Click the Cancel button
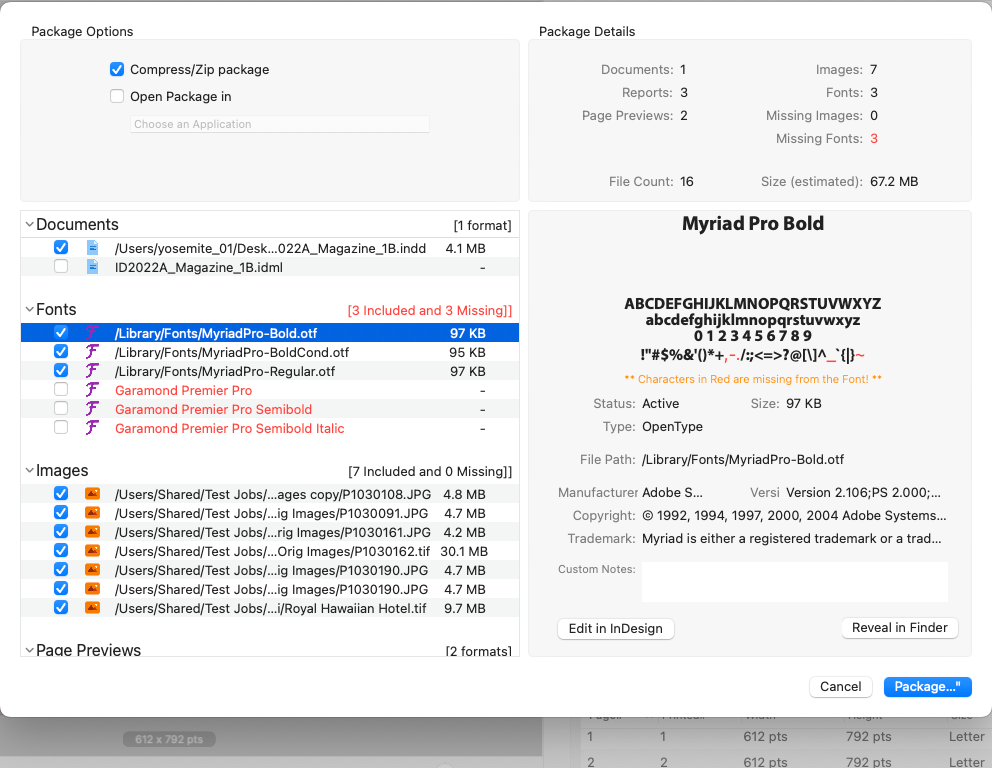 840,686
